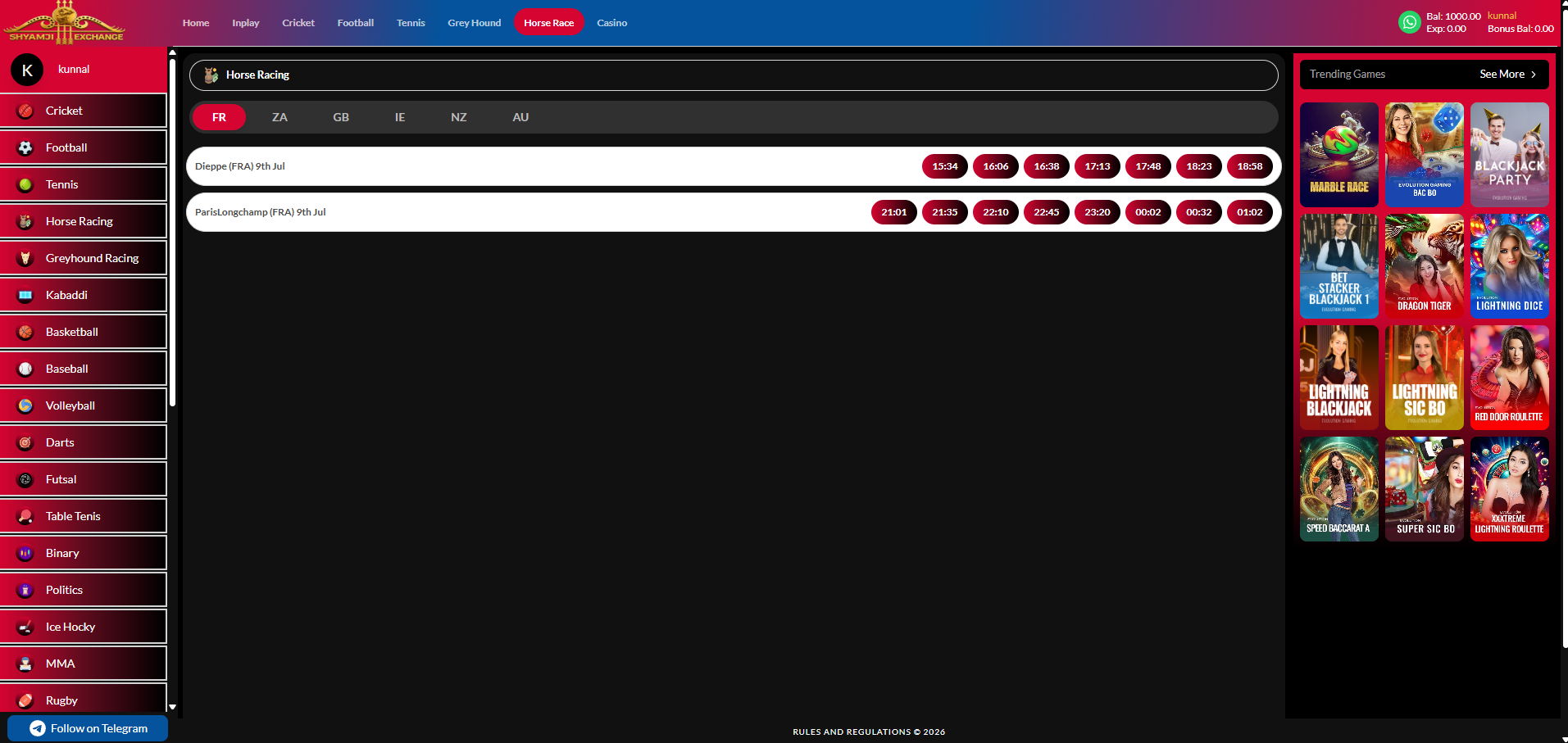Switch to the GB country tab
Screen dimensions: 1568x743
(341, 117)
